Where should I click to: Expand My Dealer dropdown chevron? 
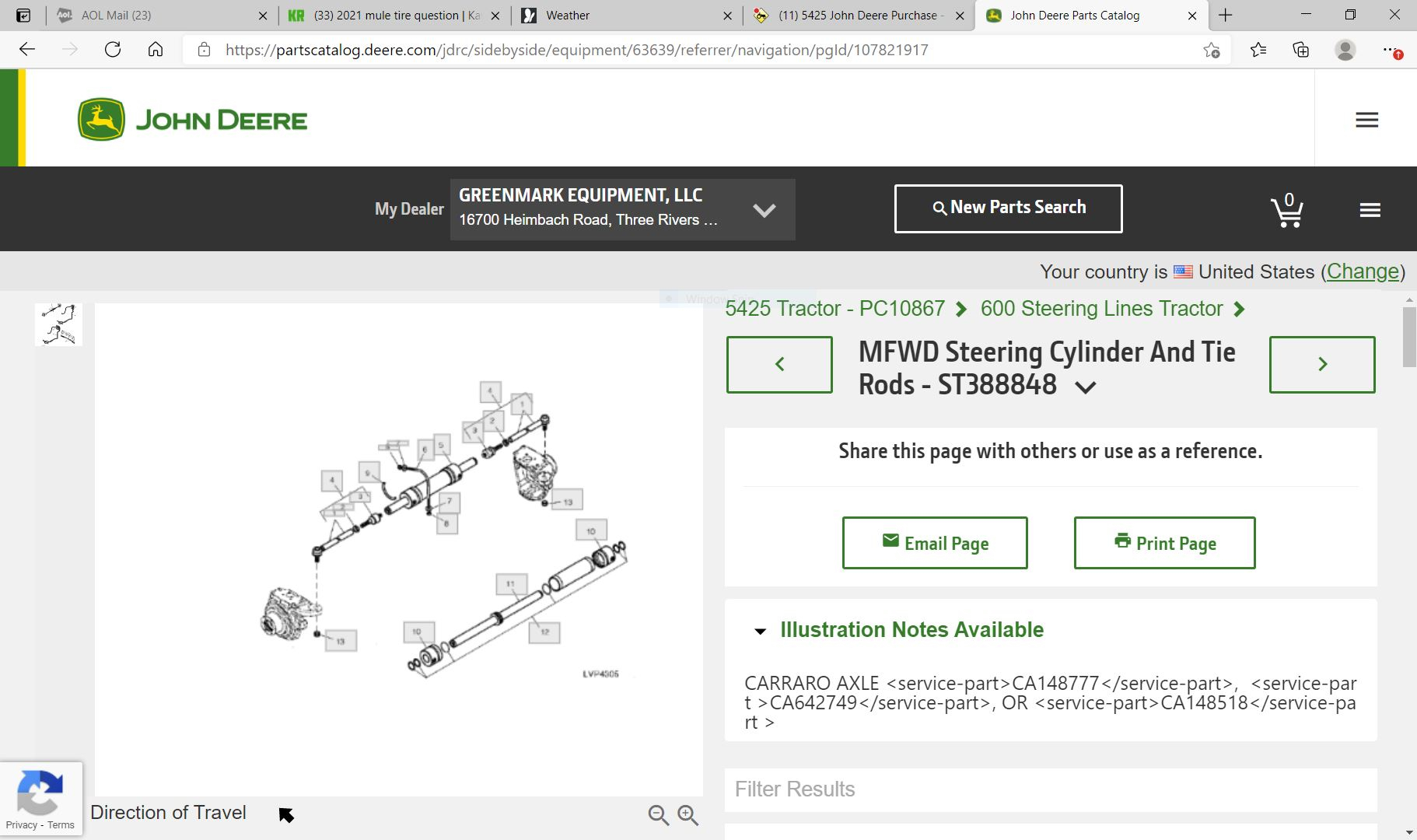[764, 210]
